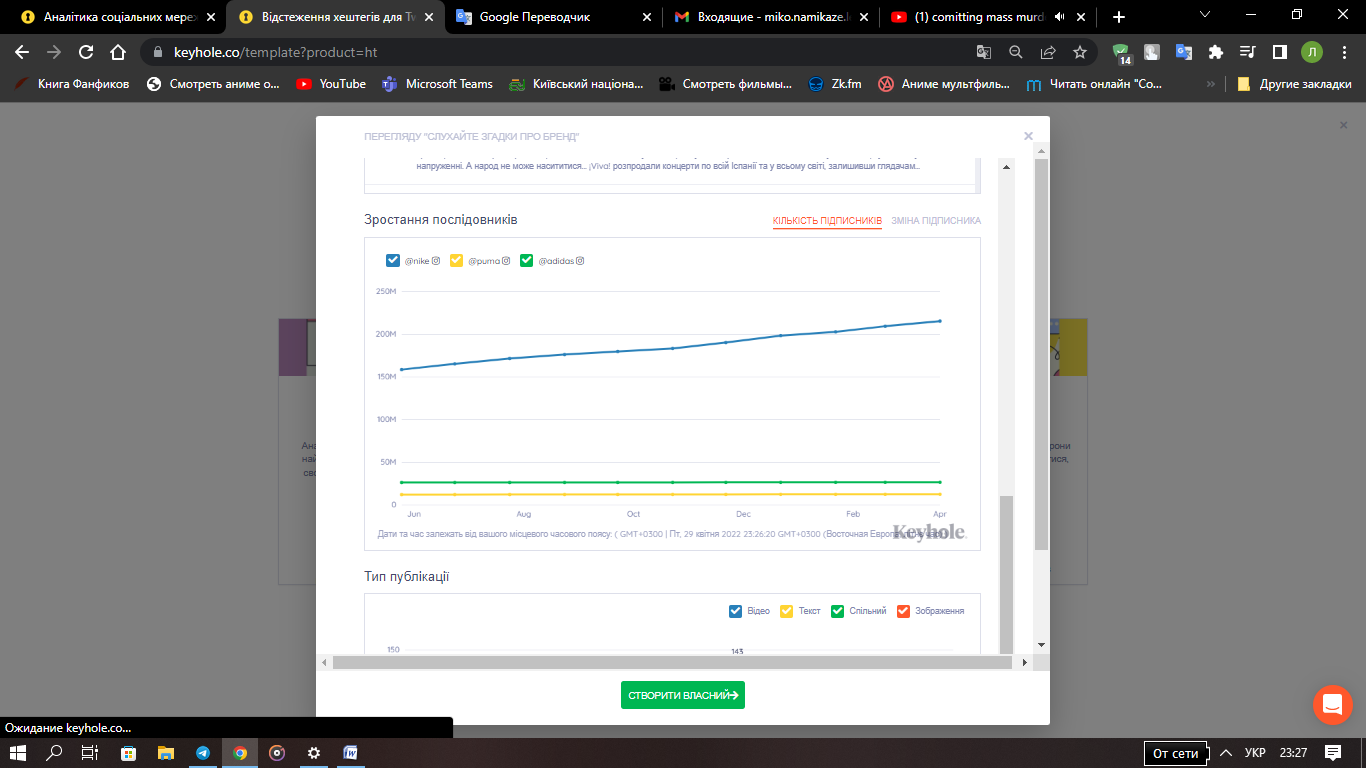Screen dimensions: 1366x768
Task: Switch to the YouTube comitting mass murder tab
Action: point(988,17)
